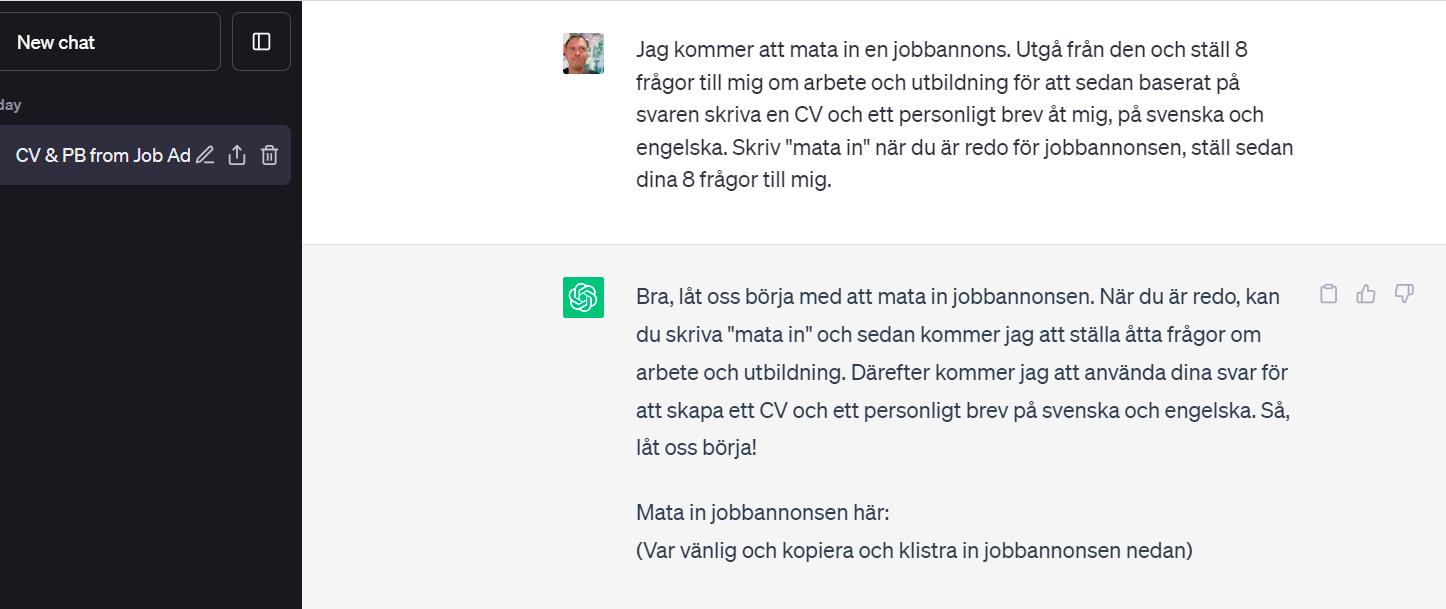Copy the assistant response to clipboard

click(1328, 294)
